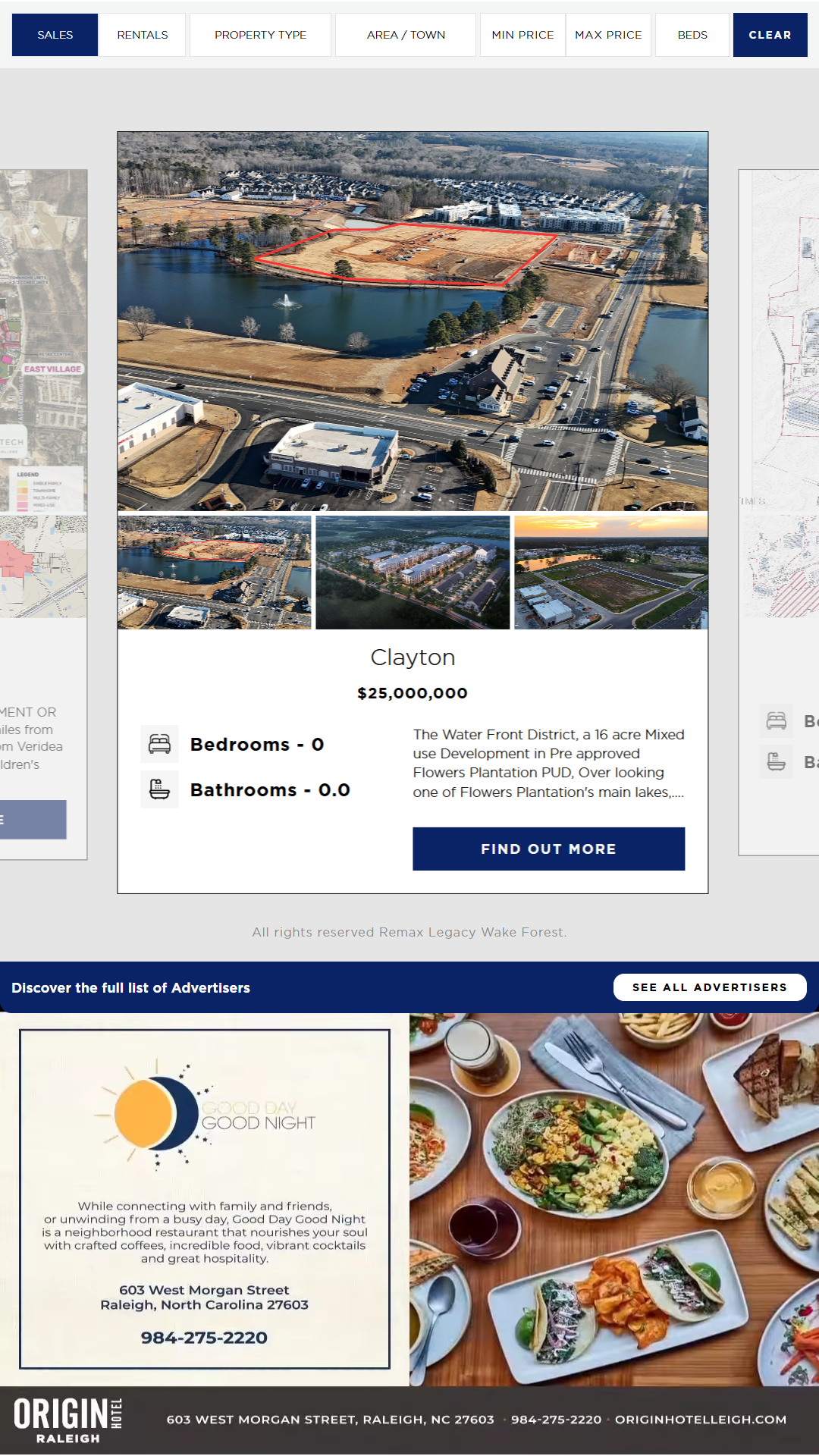This screenshot has height=1456, width=819.
Task: Open the lake aerial thumbnail with red outline
Action: 215,573
